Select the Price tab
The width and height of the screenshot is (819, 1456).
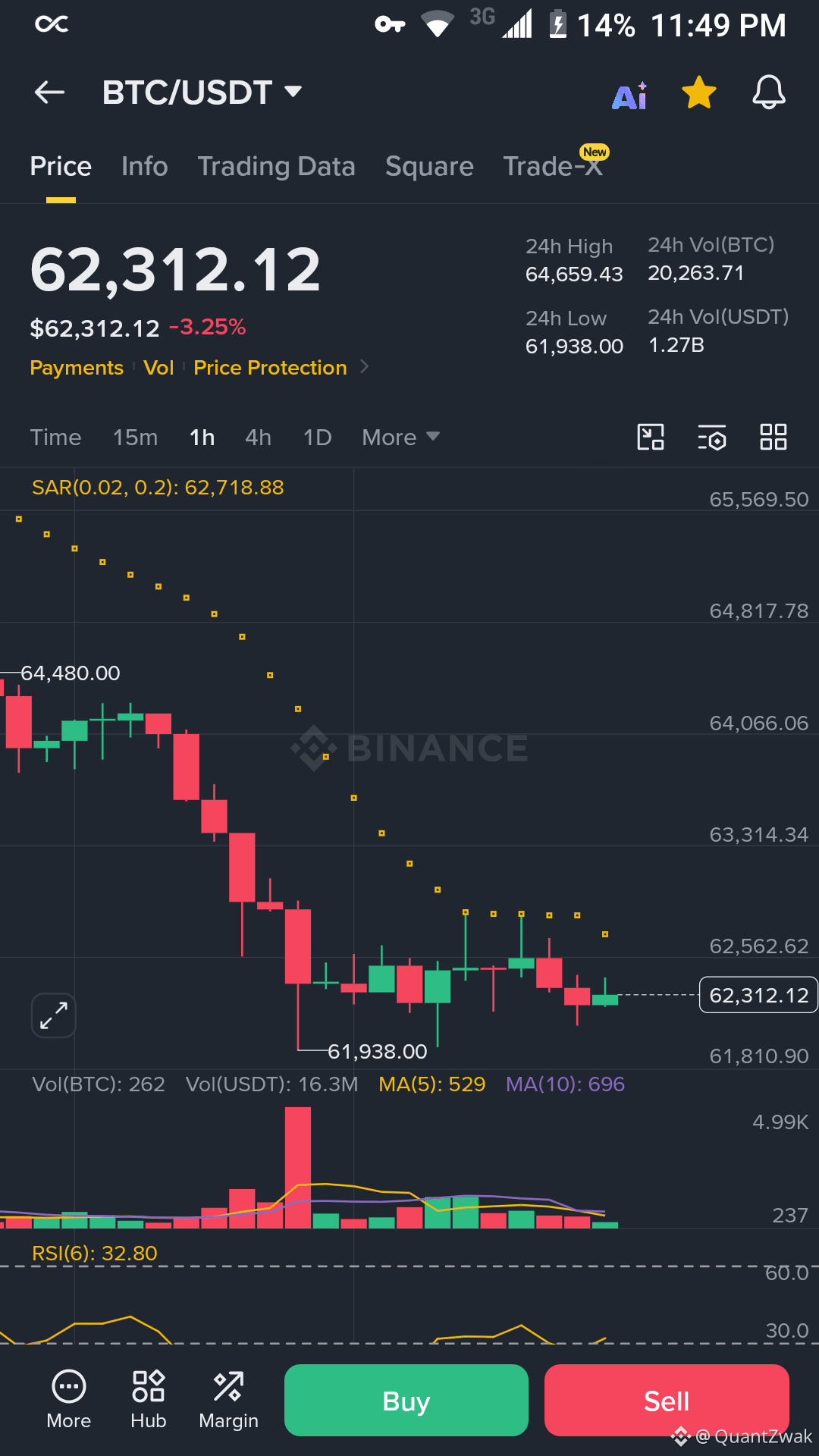(61, 166)
